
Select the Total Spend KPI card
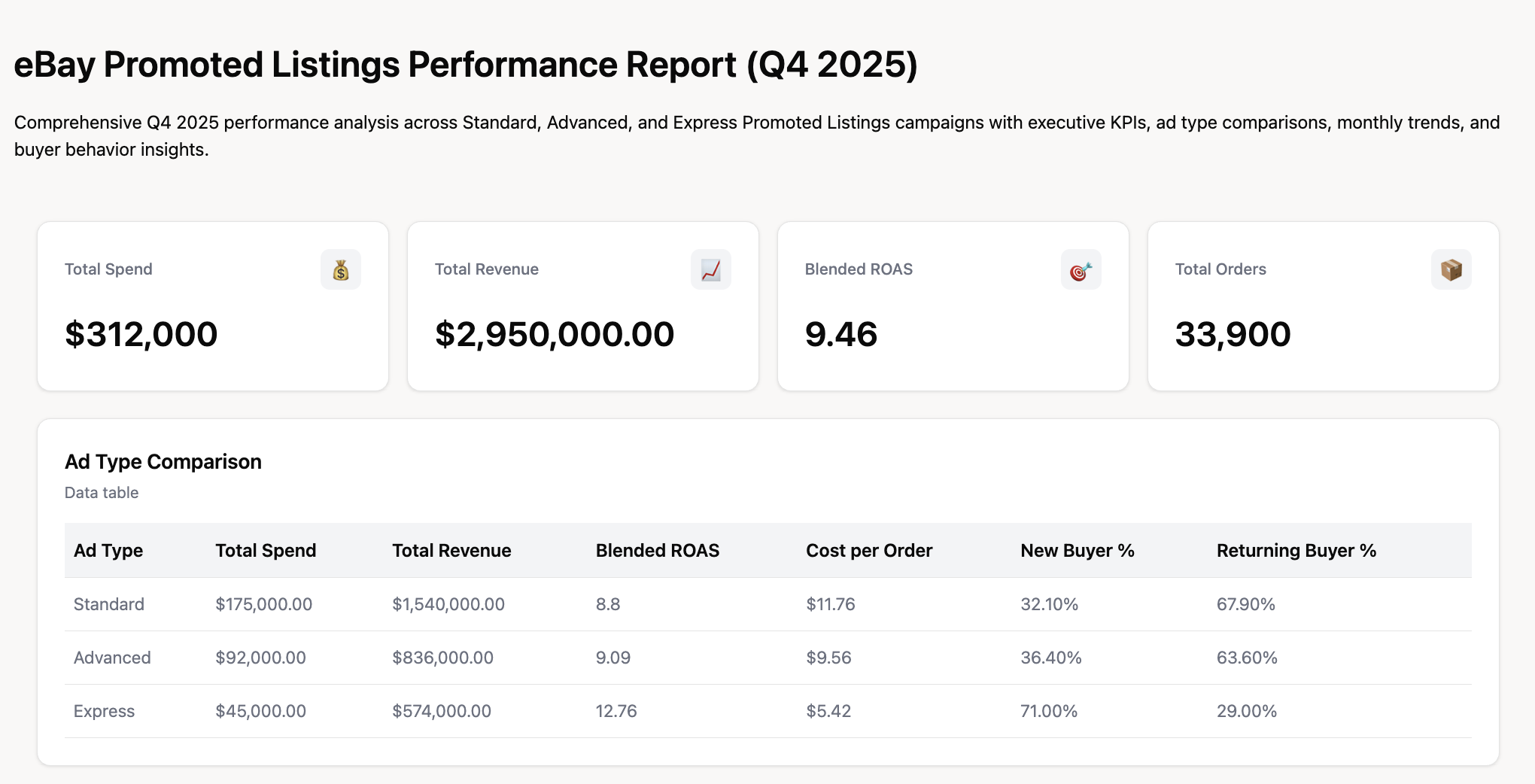(x=213, y=305)
